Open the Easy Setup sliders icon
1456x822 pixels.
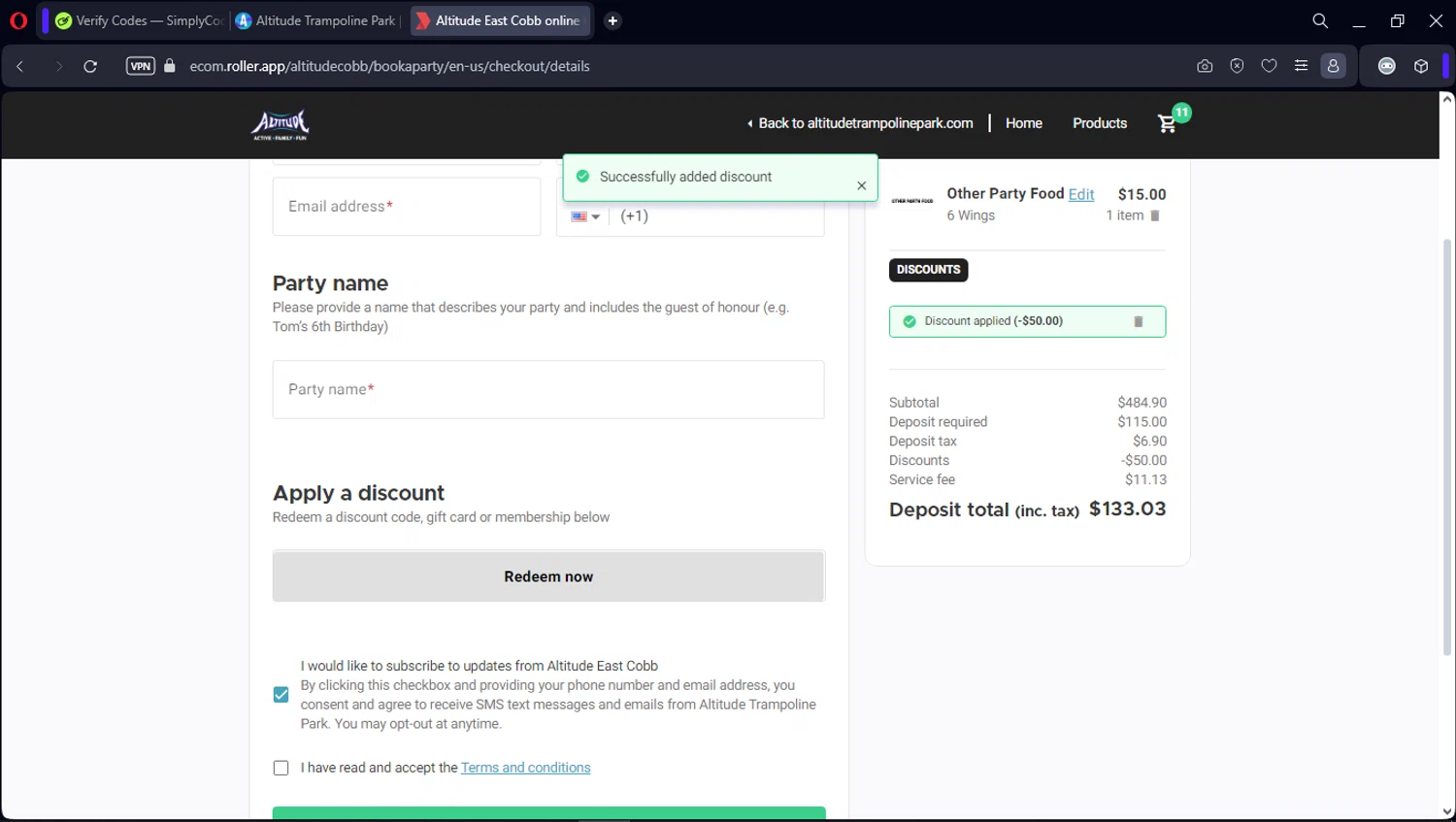pyautogui.click(x=1301, y=66)
